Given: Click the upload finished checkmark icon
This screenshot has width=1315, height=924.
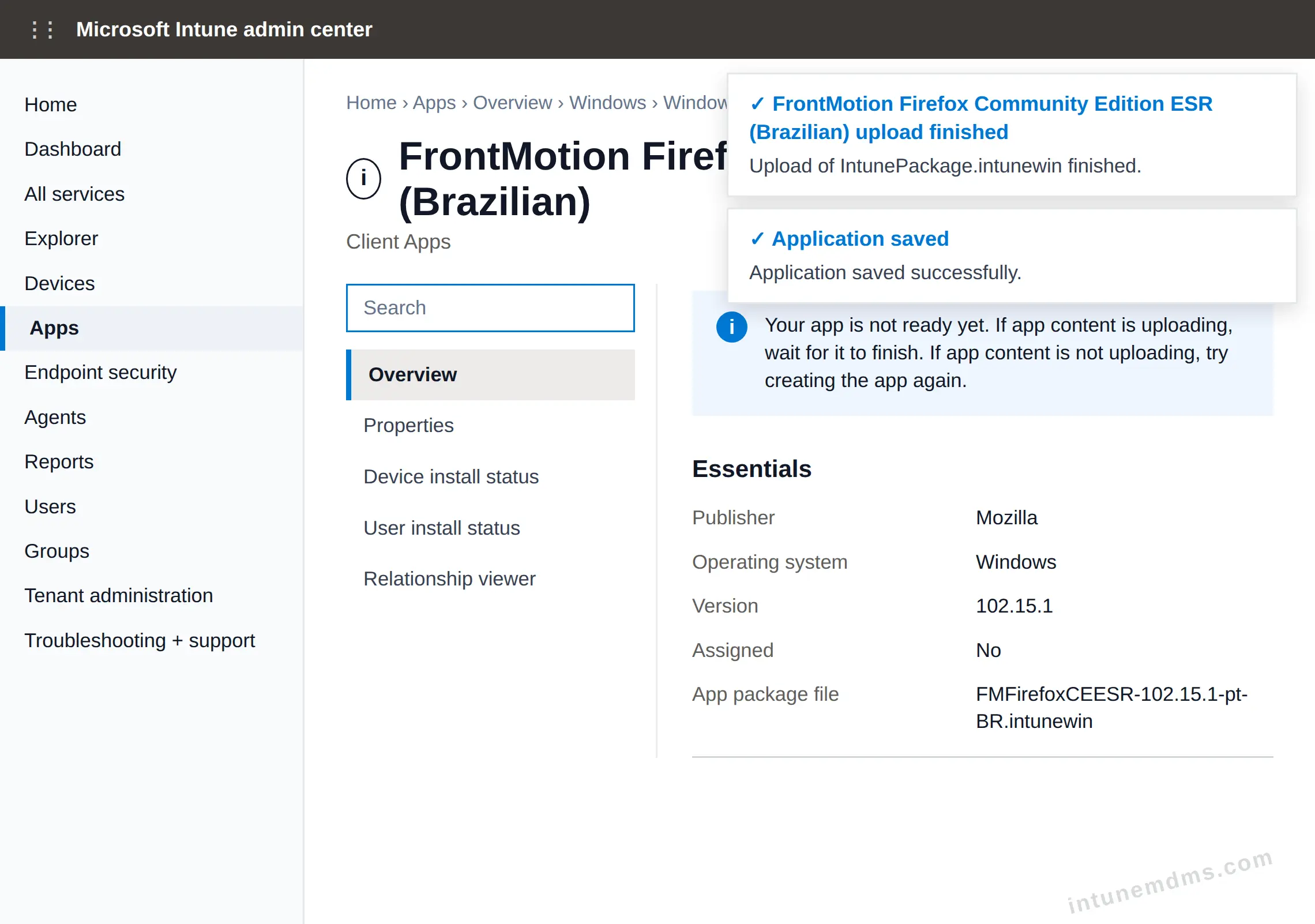Looking at the screenshot, I should click(757, 104).
